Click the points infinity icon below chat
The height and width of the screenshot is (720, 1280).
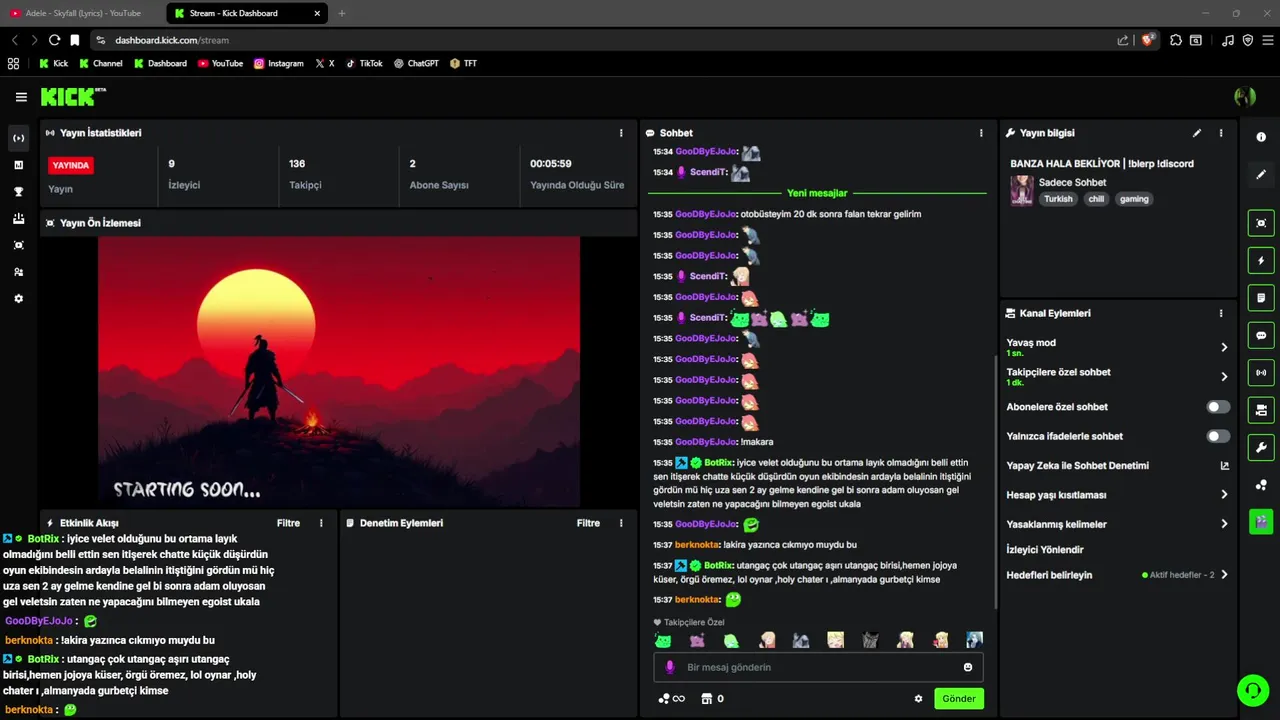click(671, 699)
